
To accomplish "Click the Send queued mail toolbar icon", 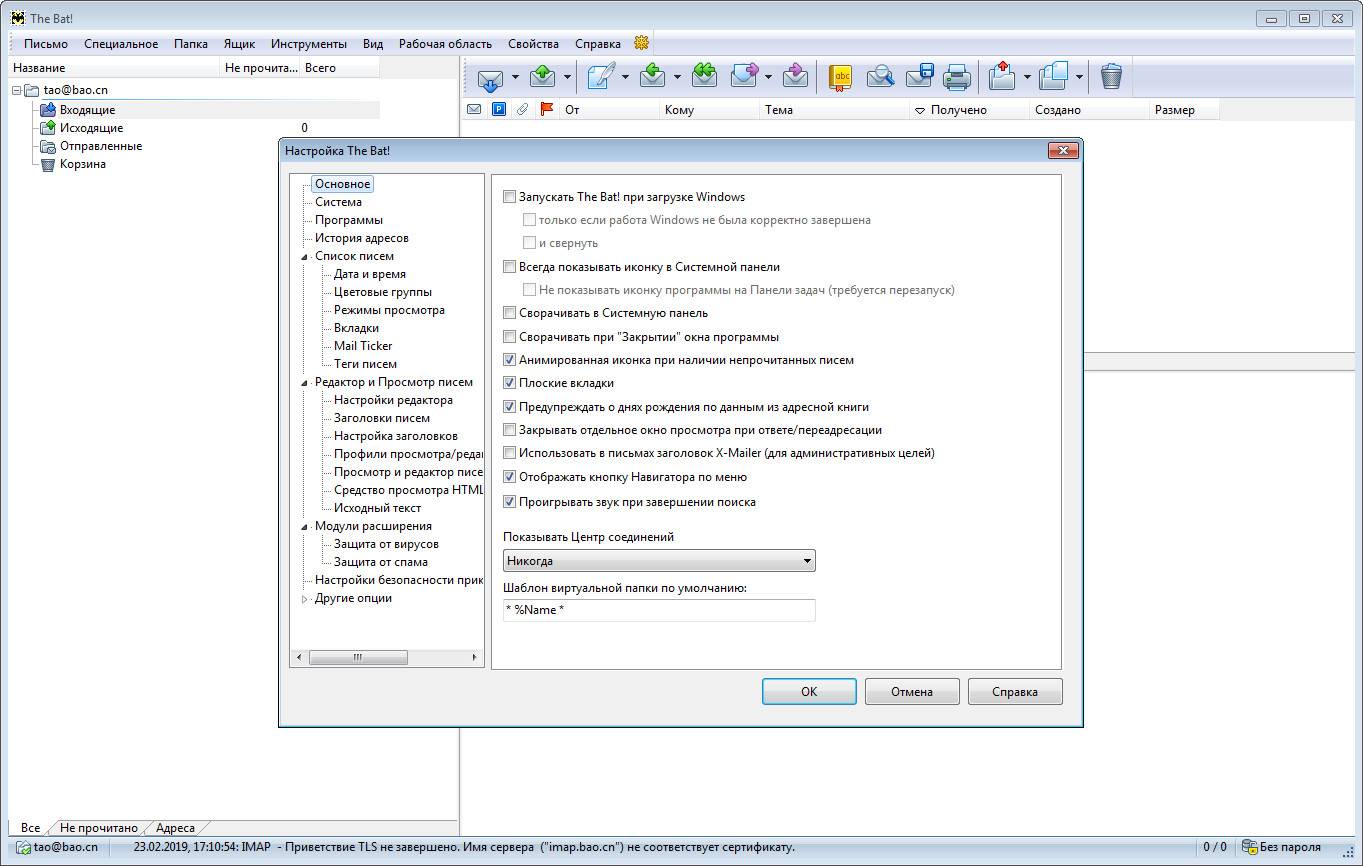I will point(542,76).
